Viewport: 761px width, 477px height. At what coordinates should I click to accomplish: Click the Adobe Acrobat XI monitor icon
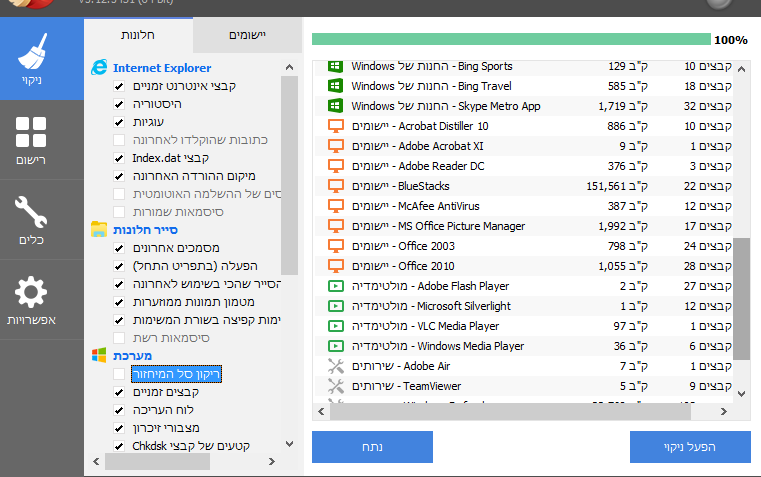click(335, 146)
